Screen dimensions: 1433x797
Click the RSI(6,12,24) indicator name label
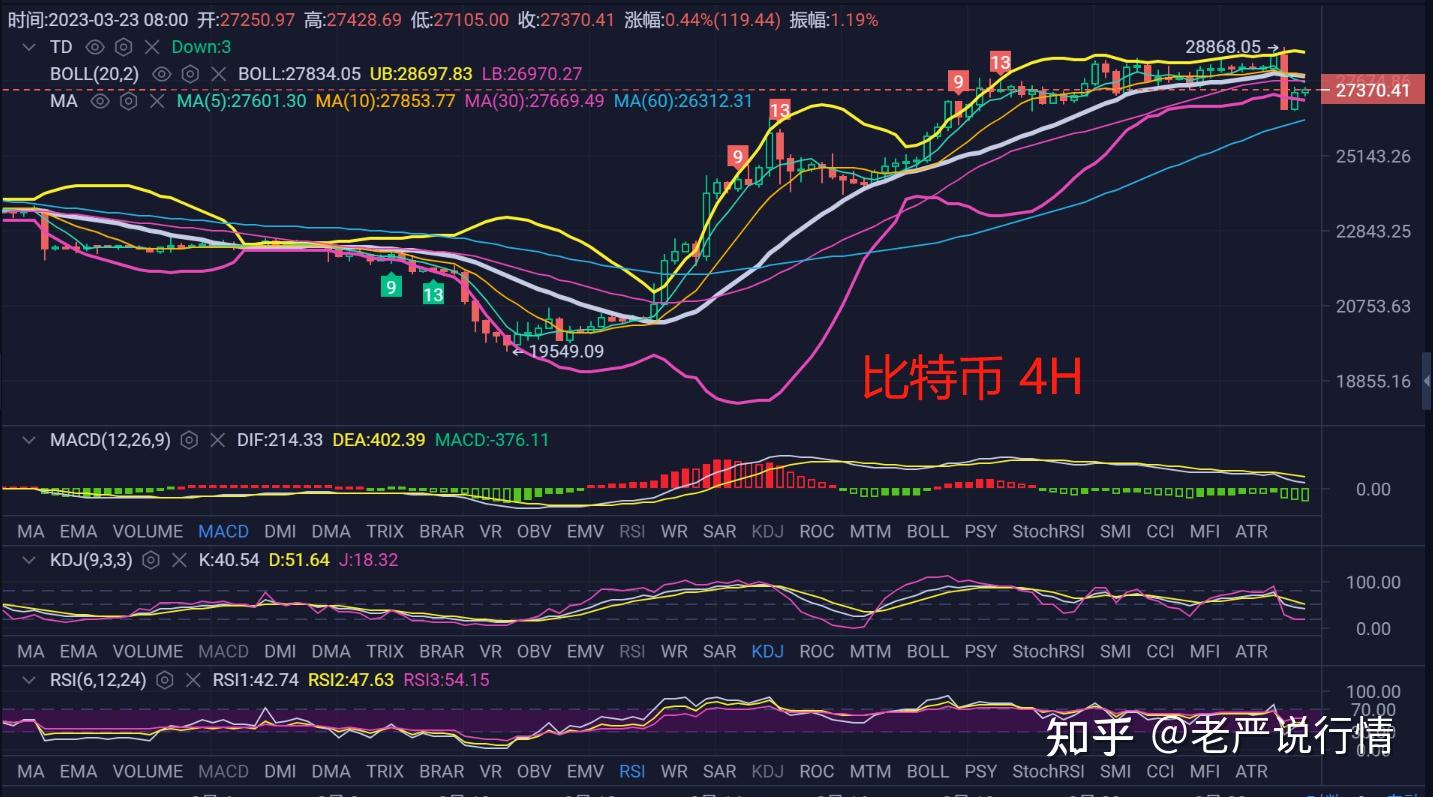point(98,680)
